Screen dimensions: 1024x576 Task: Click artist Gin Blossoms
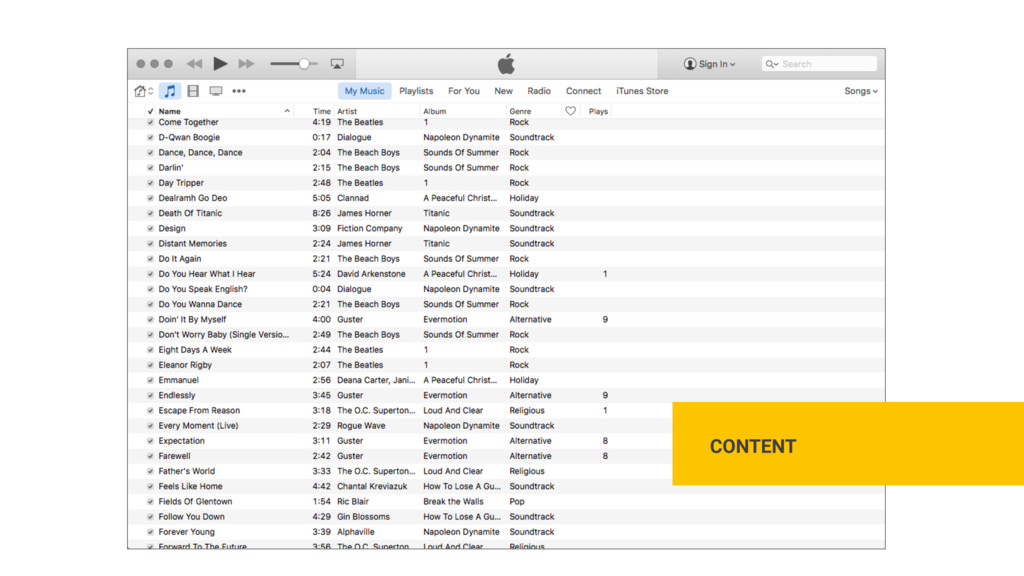tap(363, 517)
